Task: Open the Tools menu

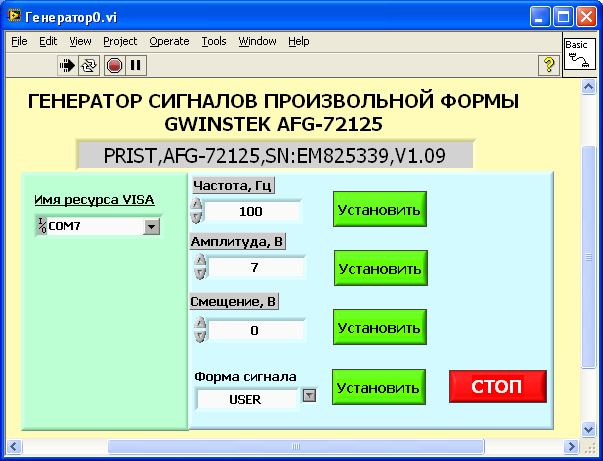Action: point(214,41)
